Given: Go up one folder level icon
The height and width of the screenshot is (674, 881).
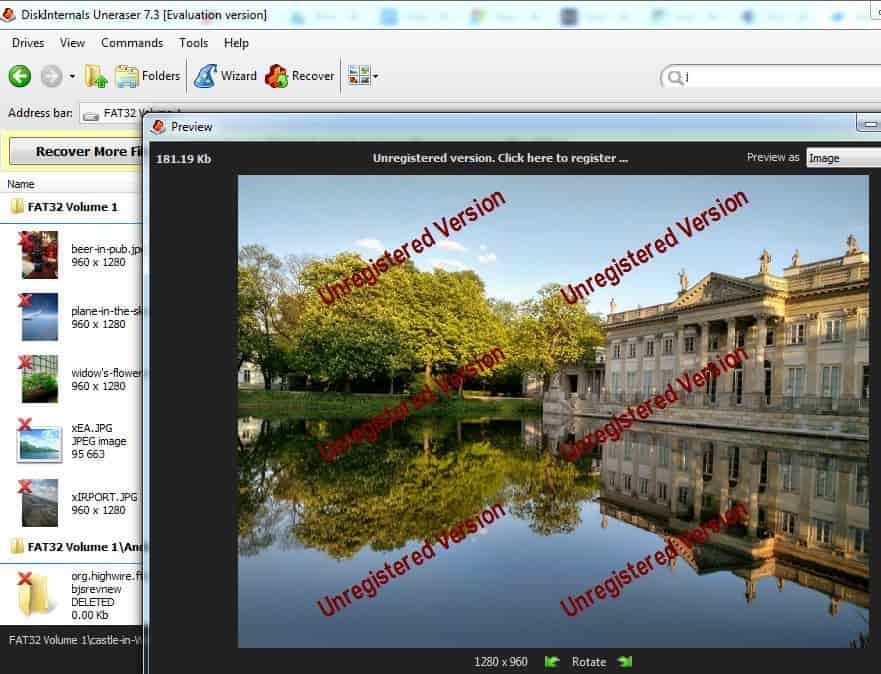Looking at the screenshot, I should pyautogui.click(x=96, y=76).
